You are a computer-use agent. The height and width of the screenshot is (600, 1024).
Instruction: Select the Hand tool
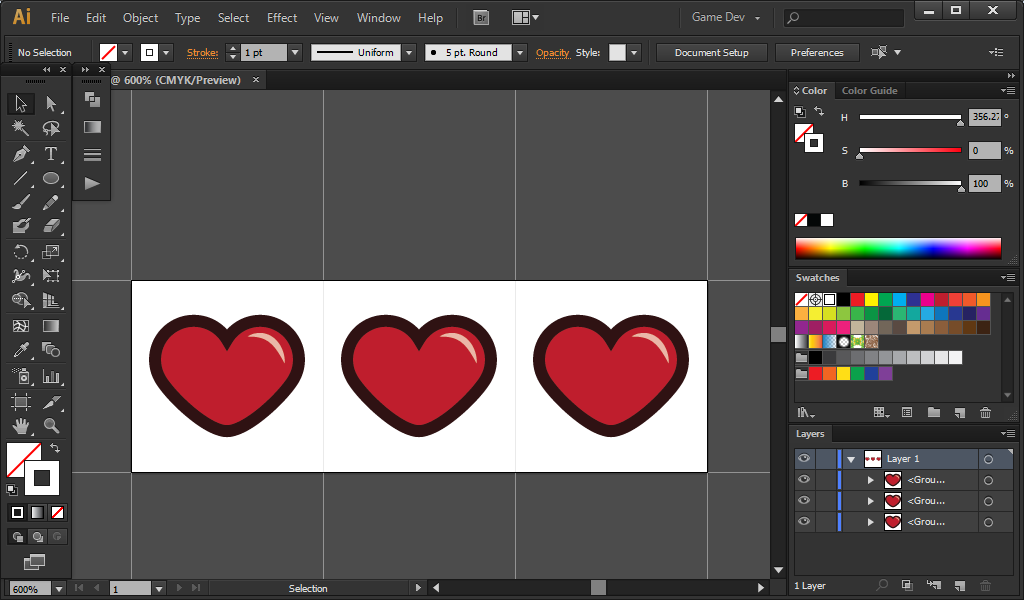(x=21, y=426)
